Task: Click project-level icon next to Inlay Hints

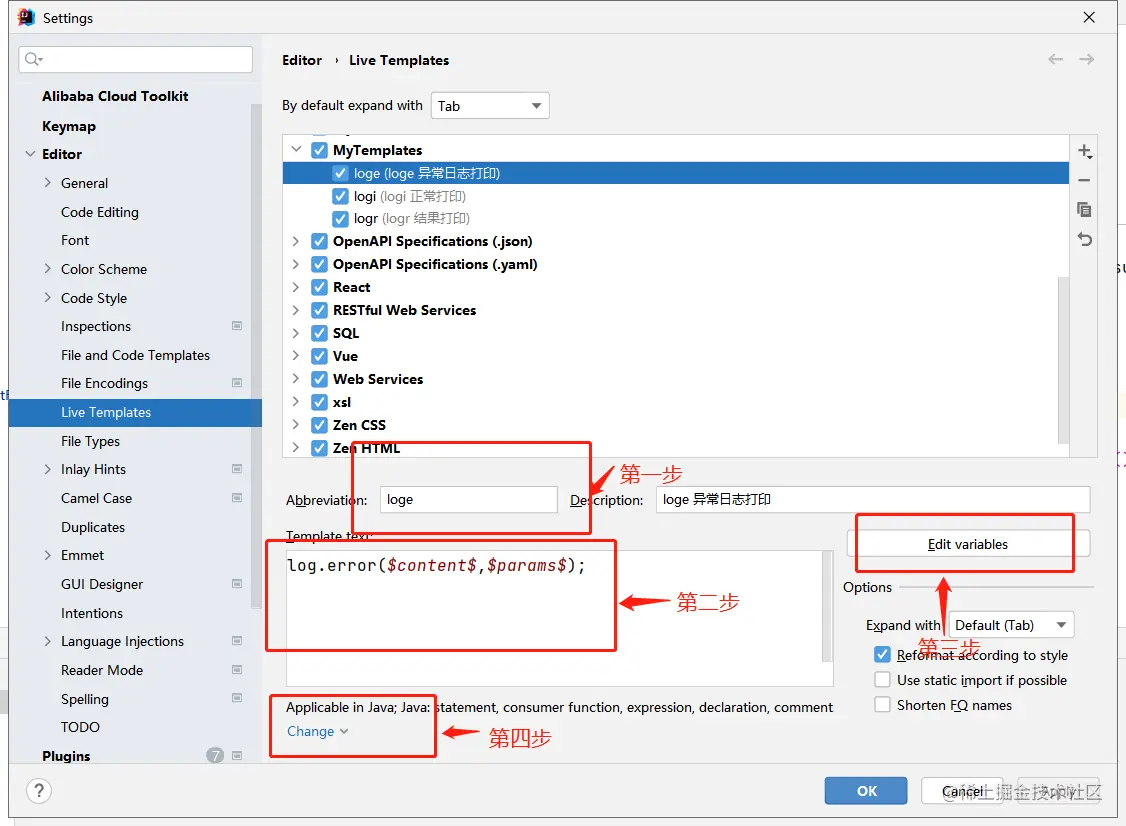Action: tap(237, 469)
